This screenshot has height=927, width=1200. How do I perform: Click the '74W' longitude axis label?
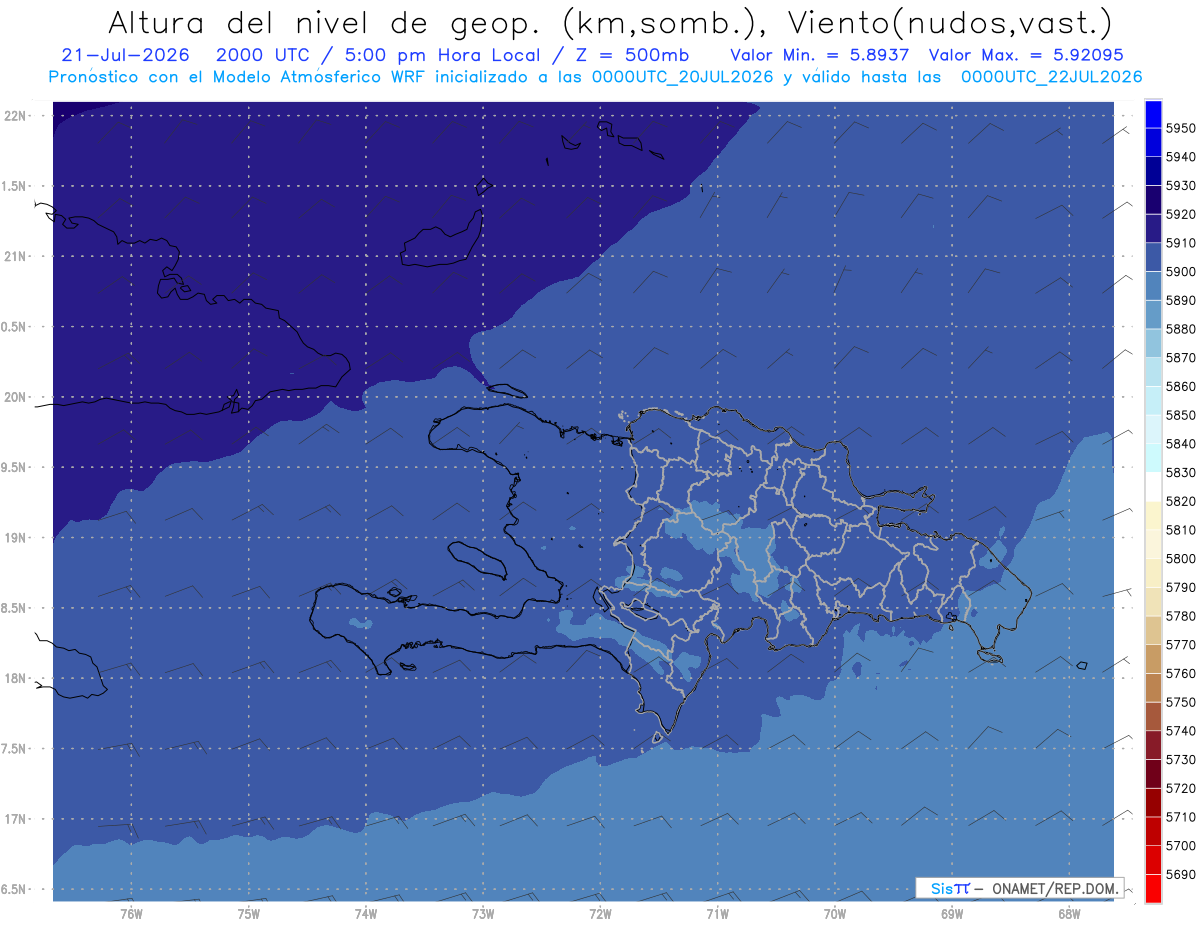tap(366, 913)
